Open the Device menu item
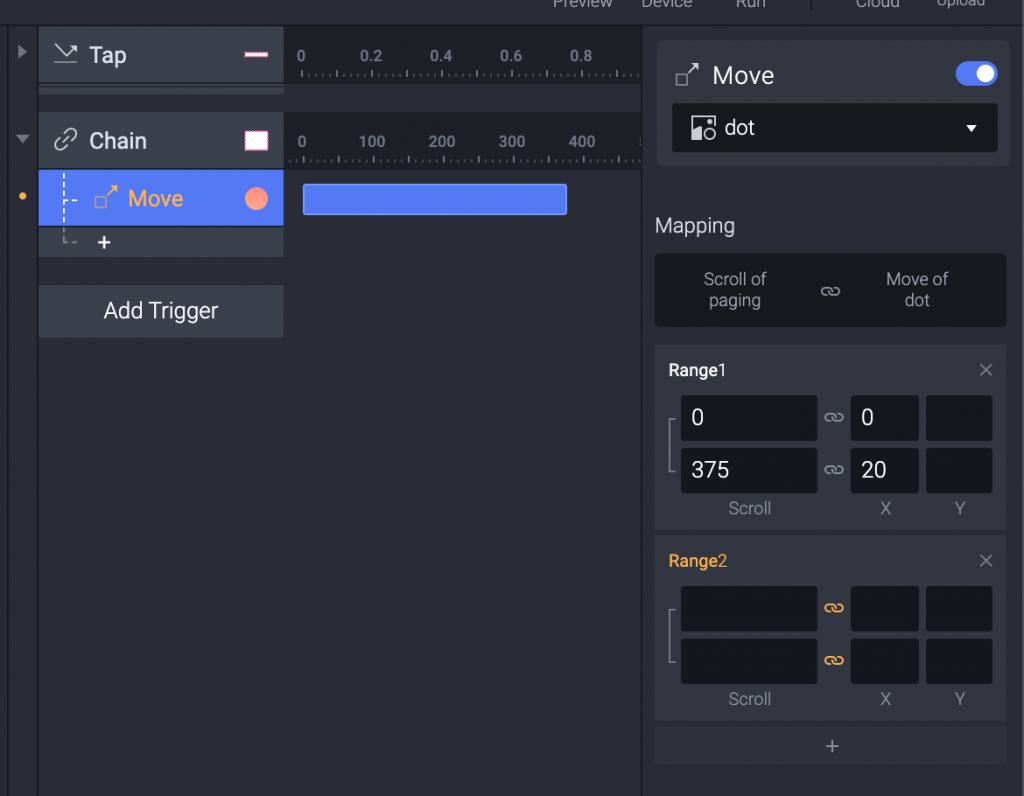 point(666,3)
